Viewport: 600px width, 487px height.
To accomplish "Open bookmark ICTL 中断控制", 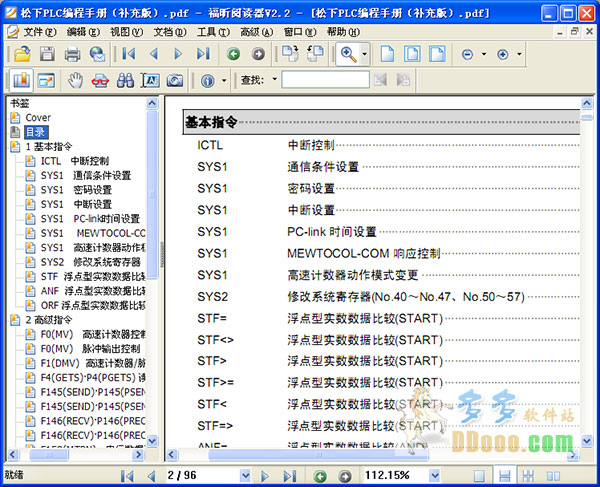I will 75,161.
